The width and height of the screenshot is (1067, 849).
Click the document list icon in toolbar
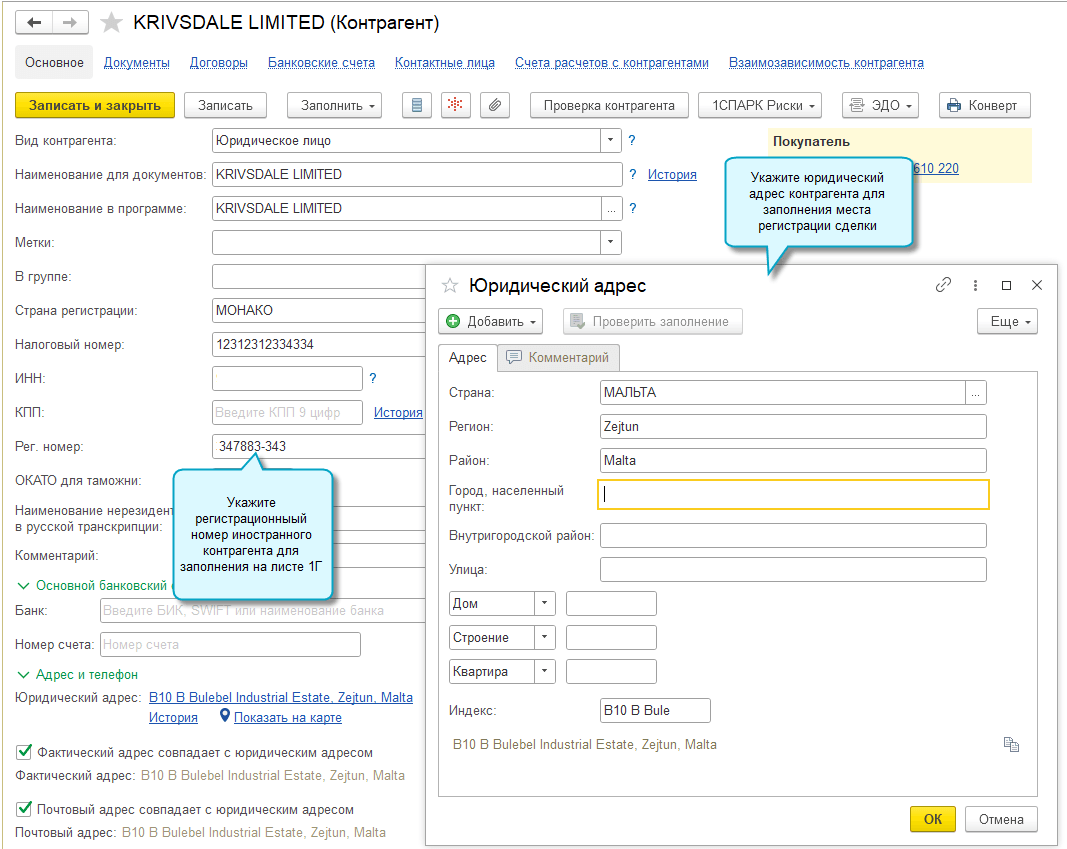click(x=417, y=105)
